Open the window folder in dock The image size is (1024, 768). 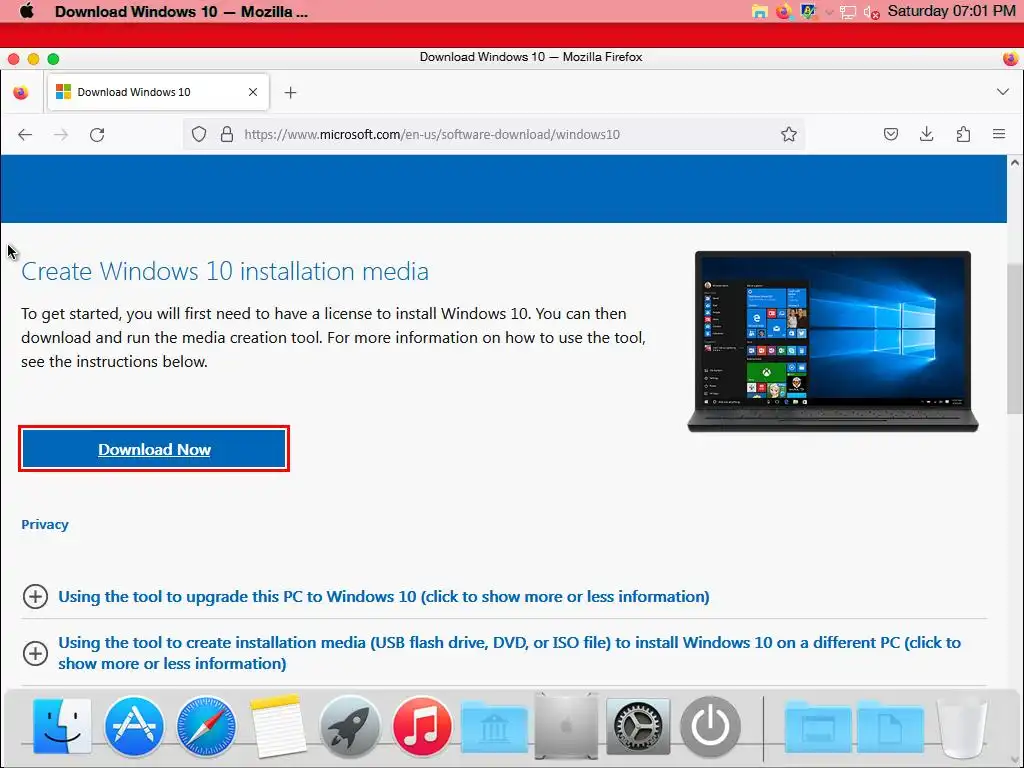click(818, 728)
